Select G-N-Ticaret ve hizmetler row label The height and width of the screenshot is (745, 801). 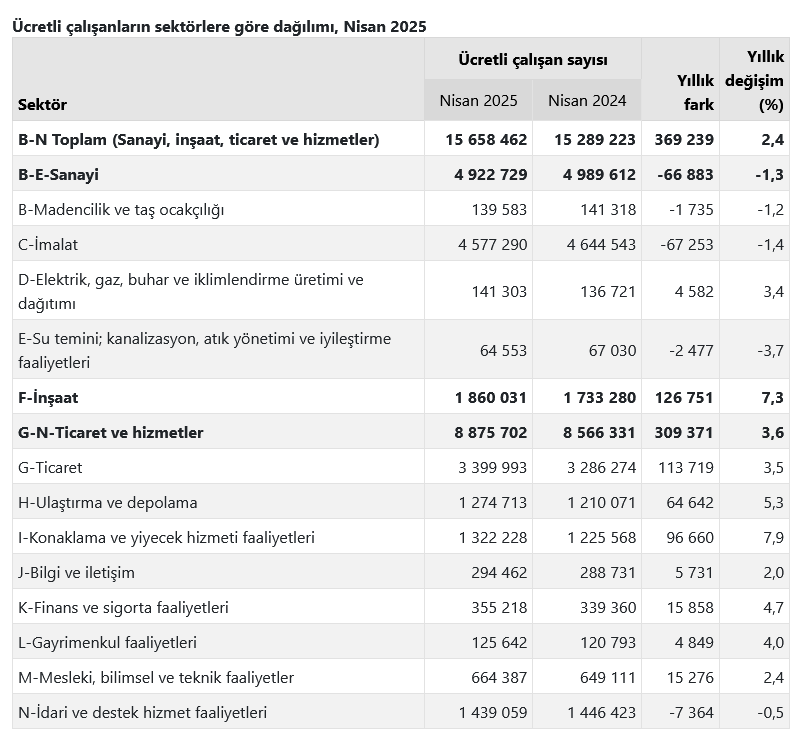click(x=110, y=432)
